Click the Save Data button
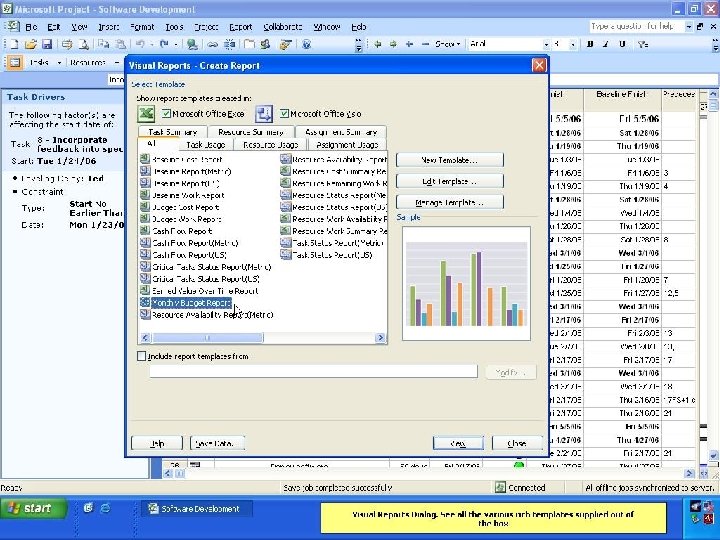720x540 pixels. click(217, 443)
